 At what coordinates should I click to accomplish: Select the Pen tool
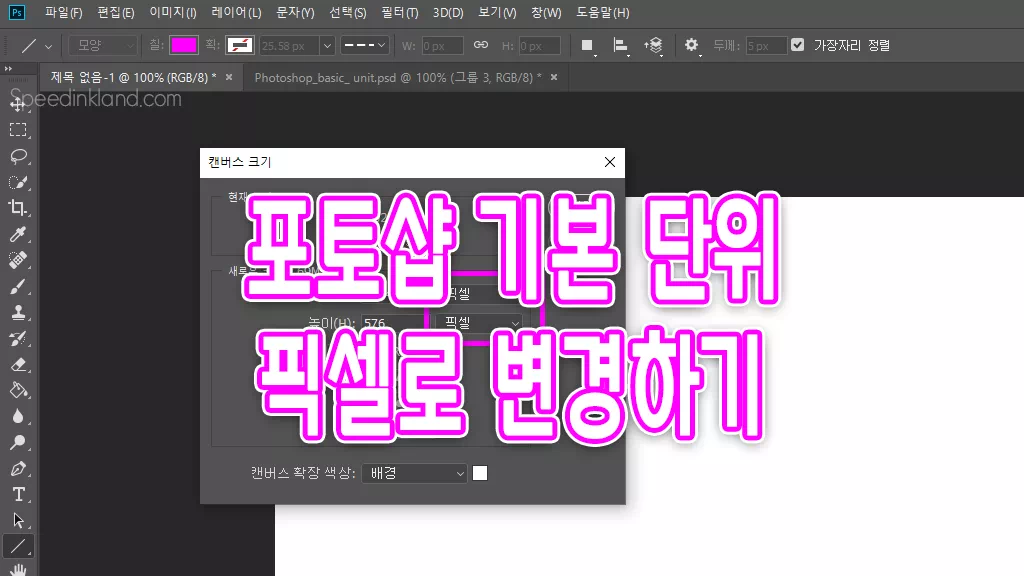(x=18, y=468)
